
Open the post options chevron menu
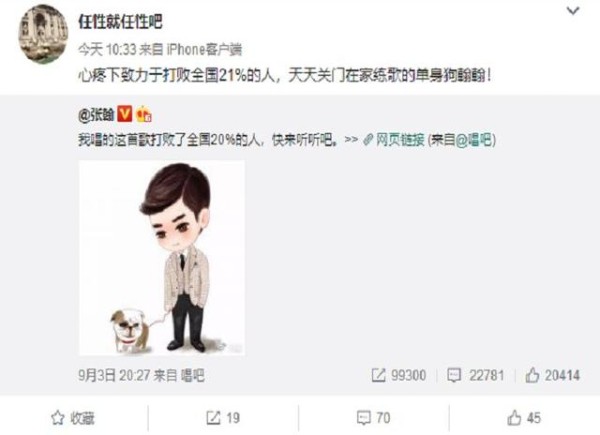572,11
